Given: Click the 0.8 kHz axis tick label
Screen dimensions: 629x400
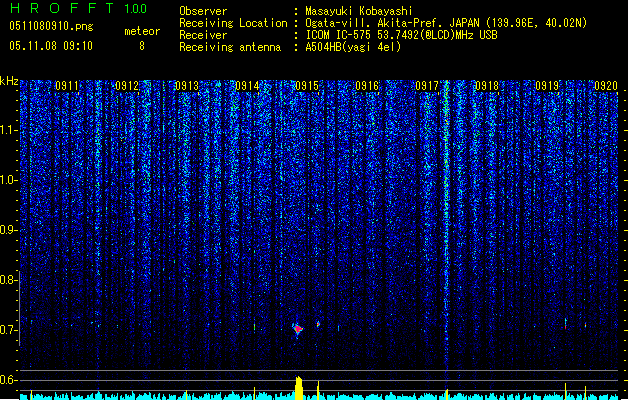Looking at the screenshot, I should pos(9,280).
